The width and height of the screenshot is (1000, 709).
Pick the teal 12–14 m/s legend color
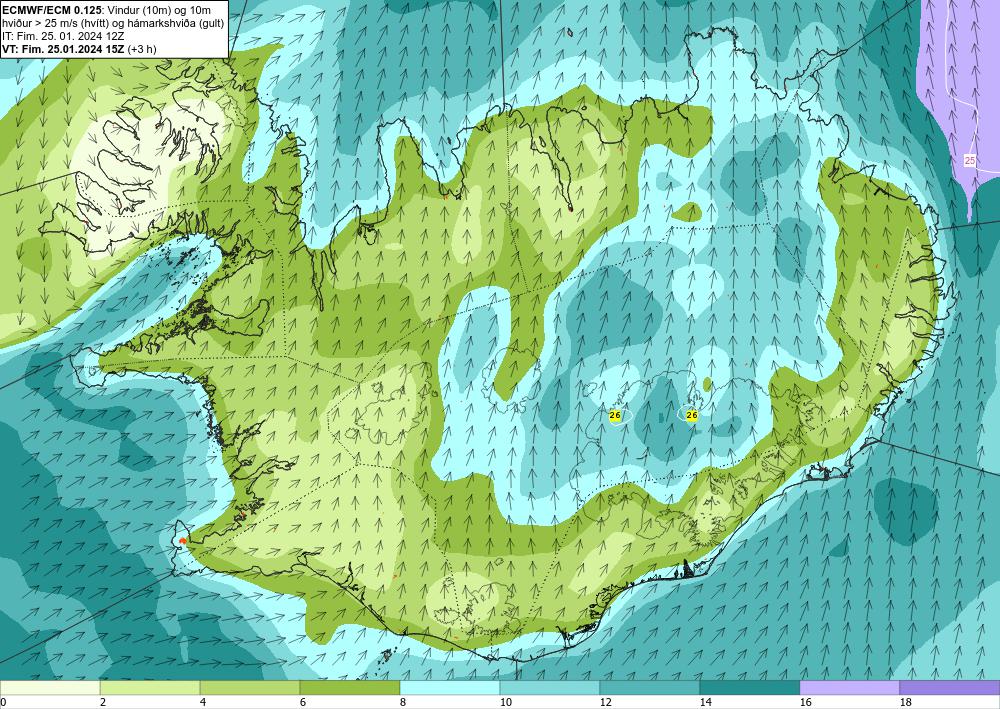[650, 687]
